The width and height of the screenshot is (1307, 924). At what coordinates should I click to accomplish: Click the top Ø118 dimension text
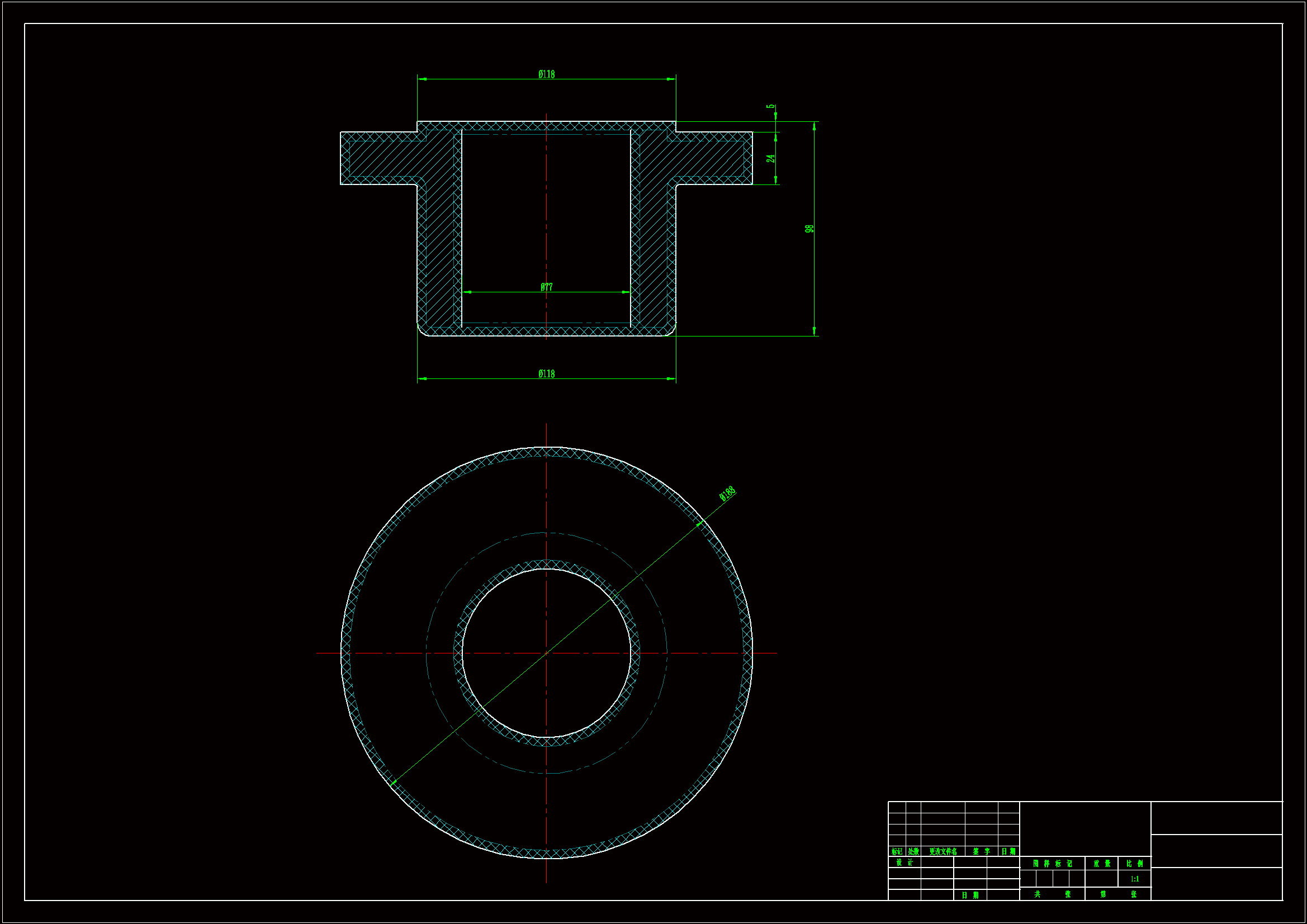546,74
